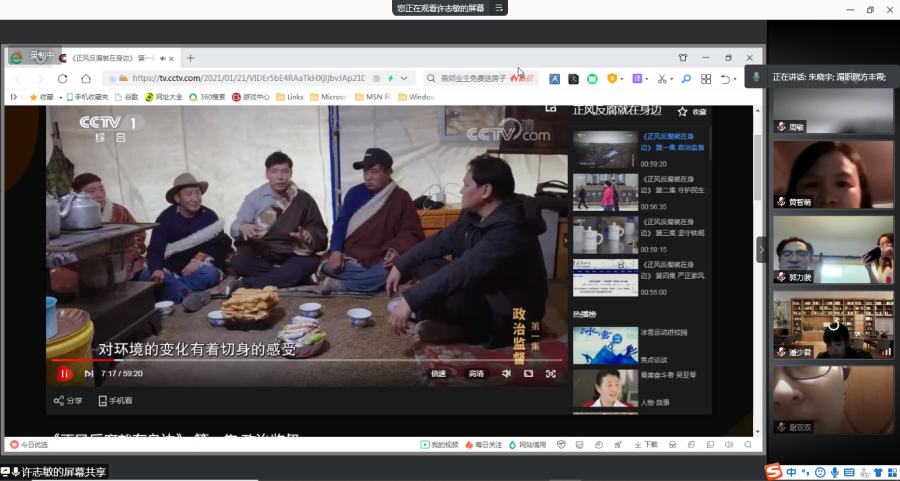Click the browser scissors screenshot tool
This screenshot has width=900, height=481.
[x=663, y=78]
